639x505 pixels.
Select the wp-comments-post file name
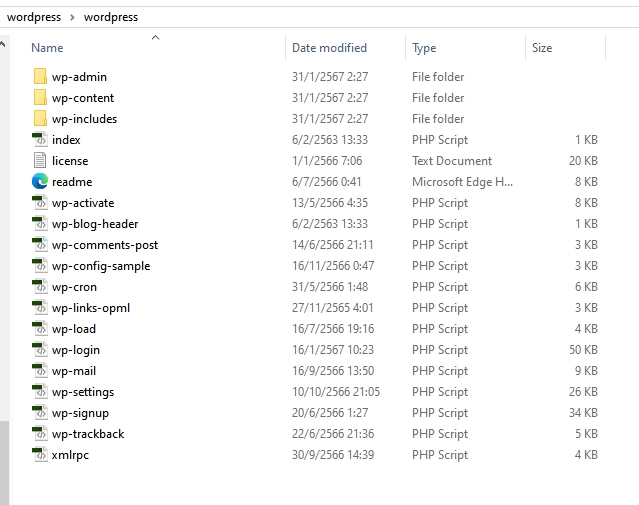pos(105,245)
